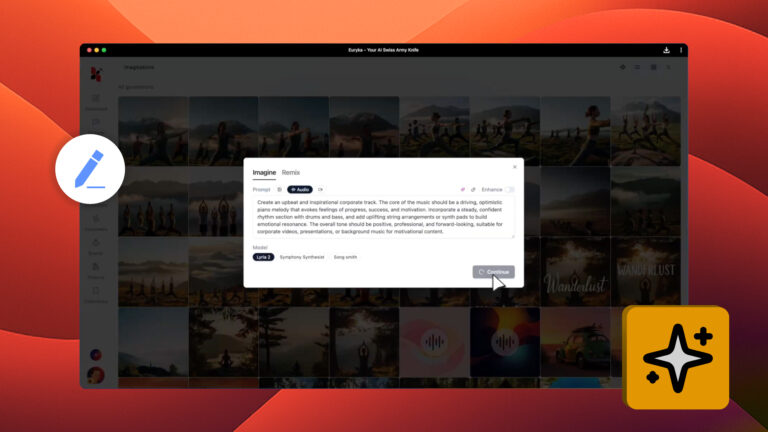Click the Imaginations page heading
The width and height of the screenshot is (768, 432).
[x=139, y=67]
